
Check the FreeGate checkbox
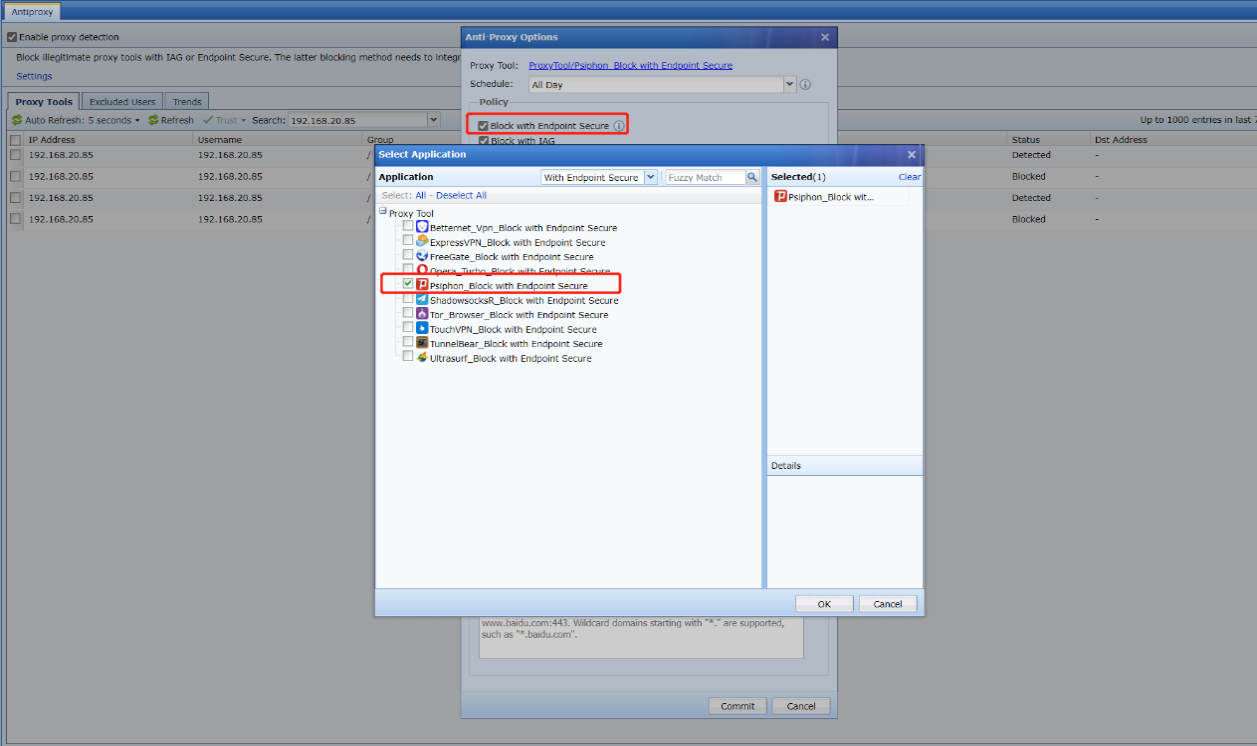pyautogui.click(x=408, y=256)
